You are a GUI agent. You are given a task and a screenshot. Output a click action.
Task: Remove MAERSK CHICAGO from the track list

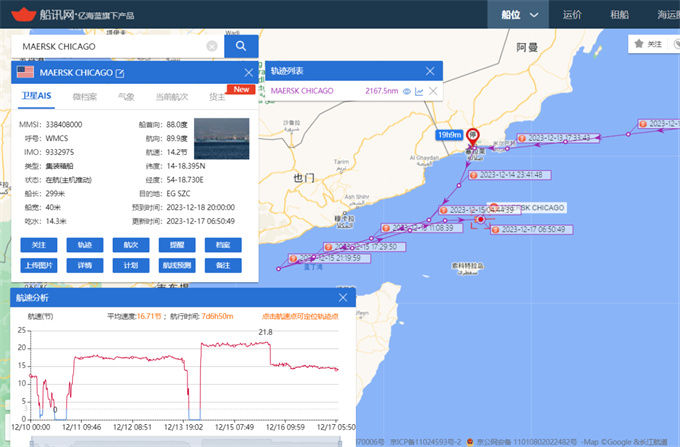432,91
